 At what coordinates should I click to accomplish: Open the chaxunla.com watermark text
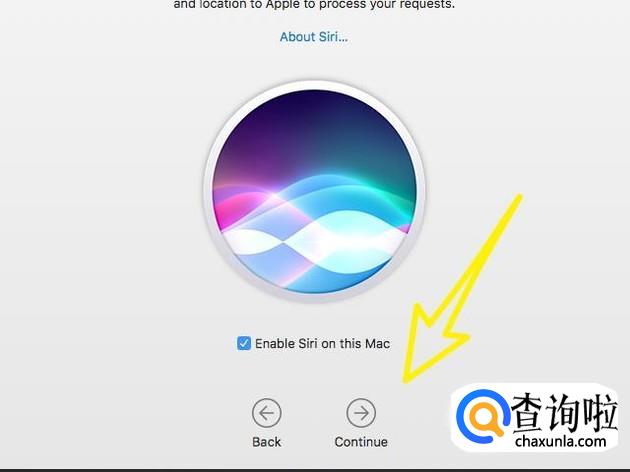pos(560,441)
